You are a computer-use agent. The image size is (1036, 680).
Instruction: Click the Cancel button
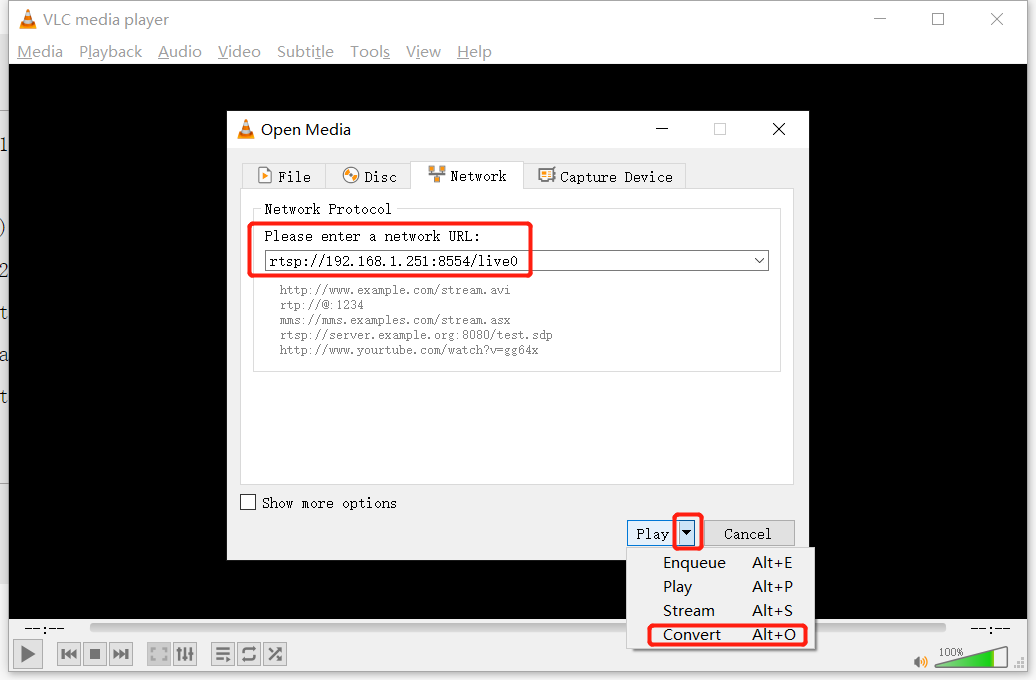click(x=749, y=533)
